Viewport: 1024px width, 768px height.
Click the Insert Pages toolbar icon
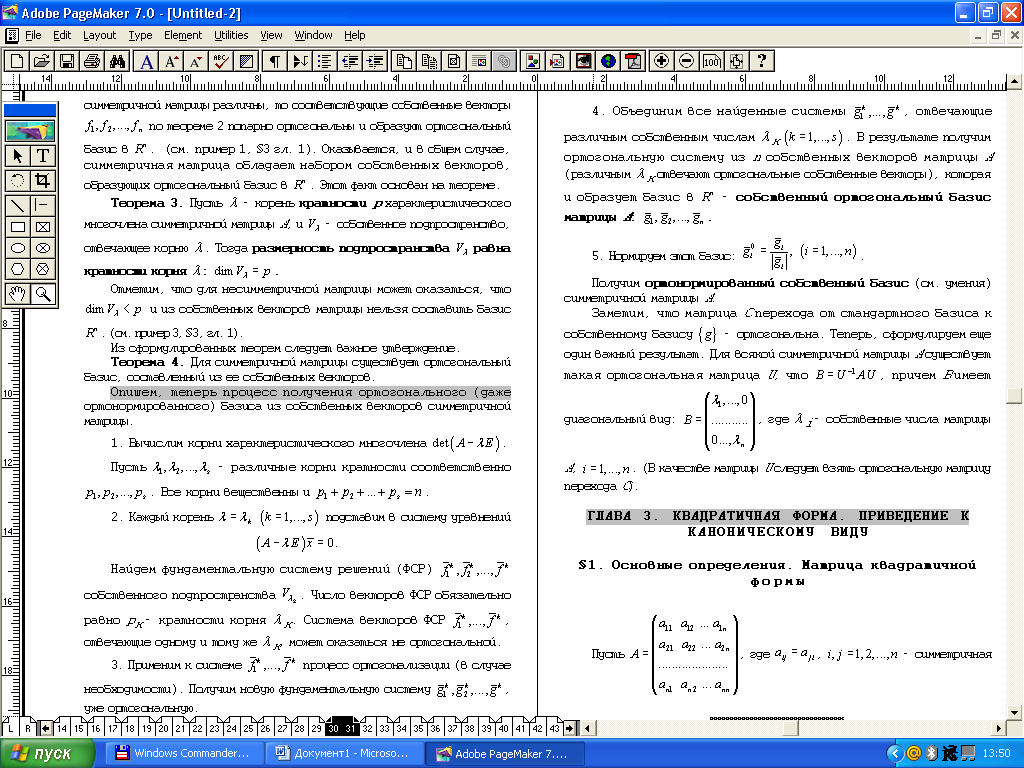coord(404,61)
